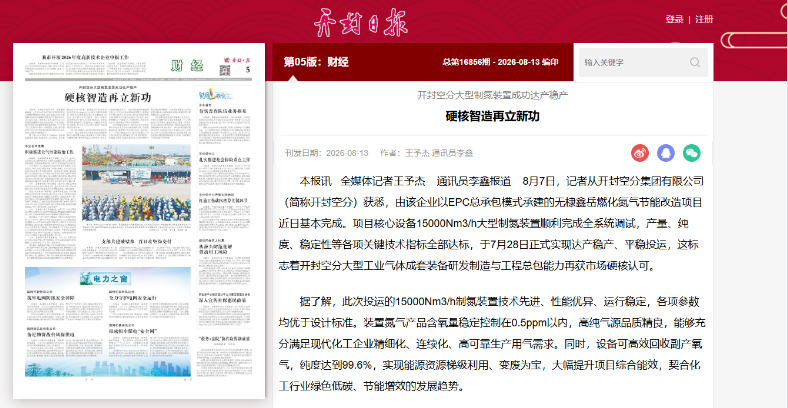
Task: Select the 第05版：财经 tab
Action: (316, 62)
